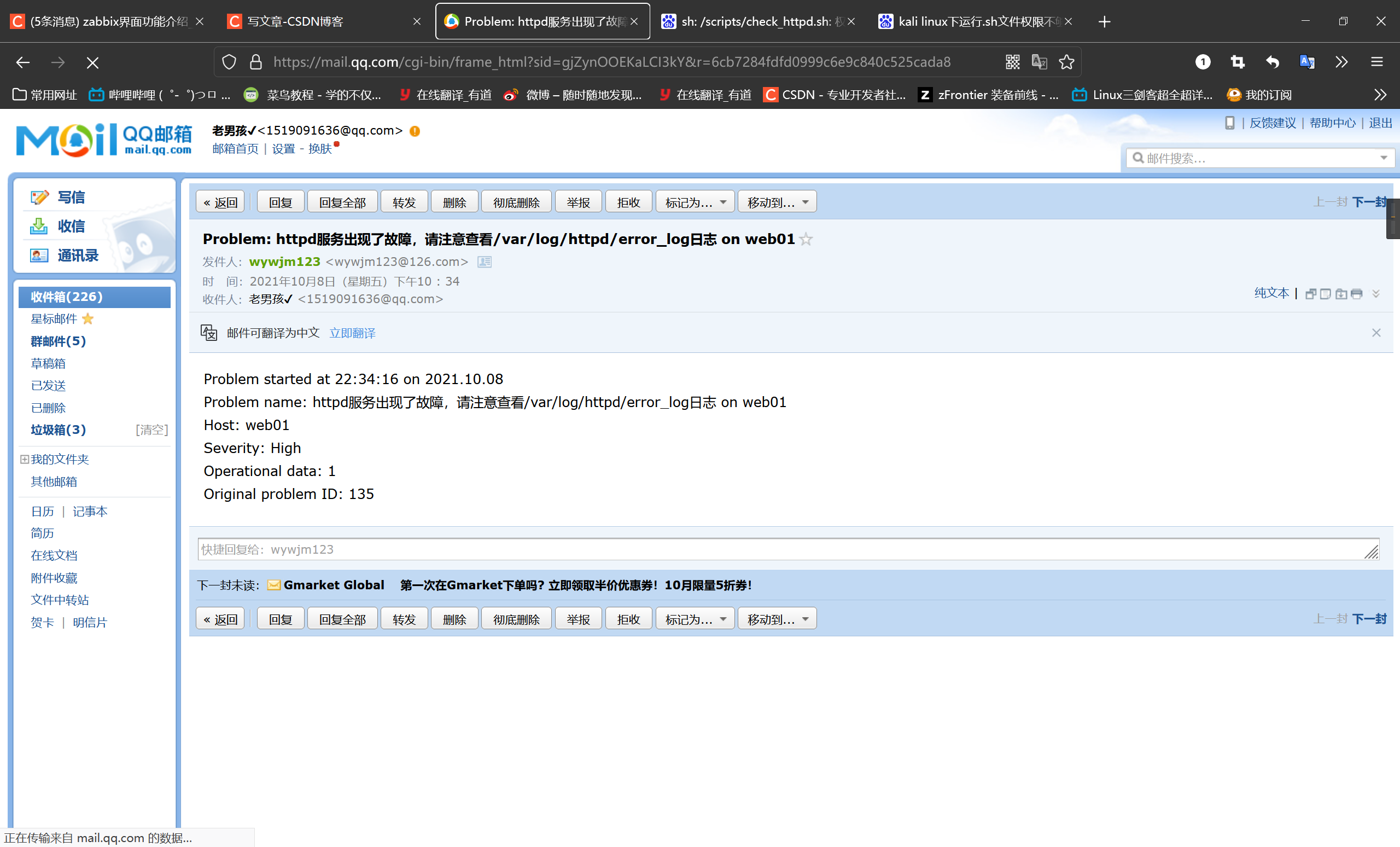This screenshot has width=1400, height=847.
Task: Click the top 回复全部 button
Action: 342,202
